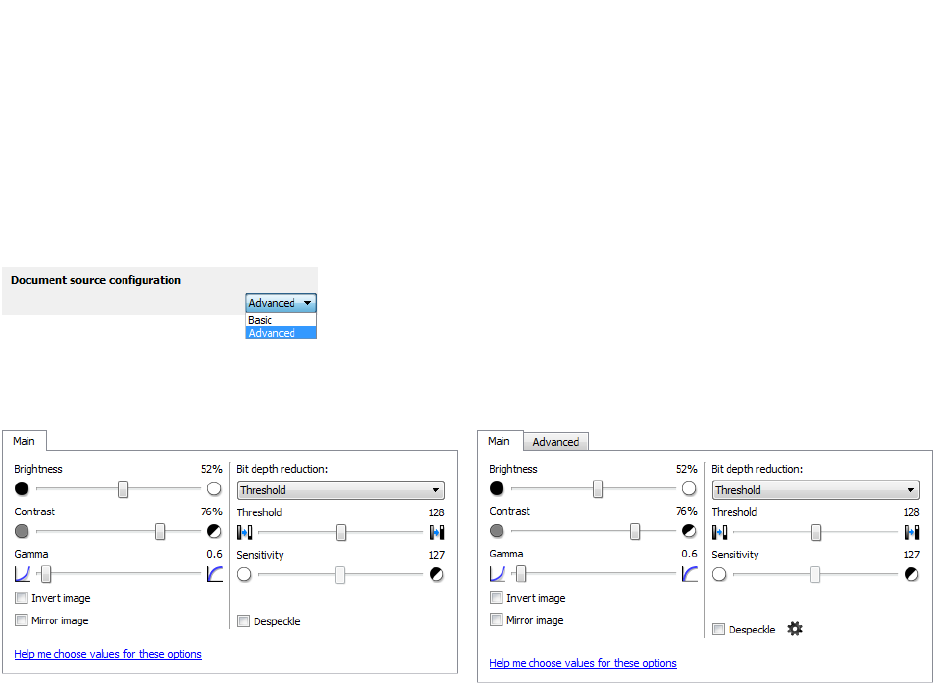Click the decrease threshold icon in left panel
The width and height of the screenshot is (936, 683).
(x=245, y=532)
